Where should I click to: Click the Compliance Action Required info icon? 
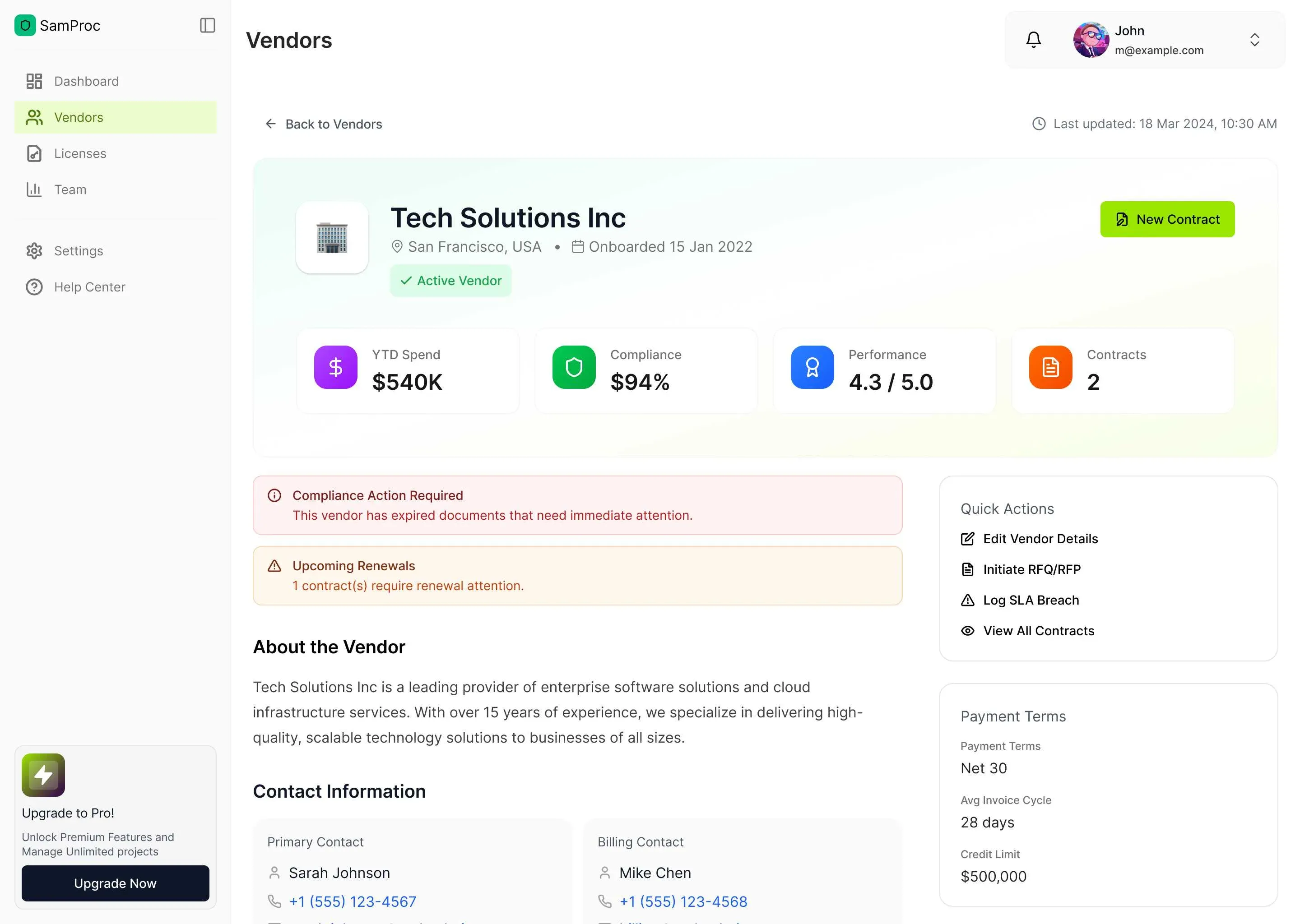click(x=274, y=495)
